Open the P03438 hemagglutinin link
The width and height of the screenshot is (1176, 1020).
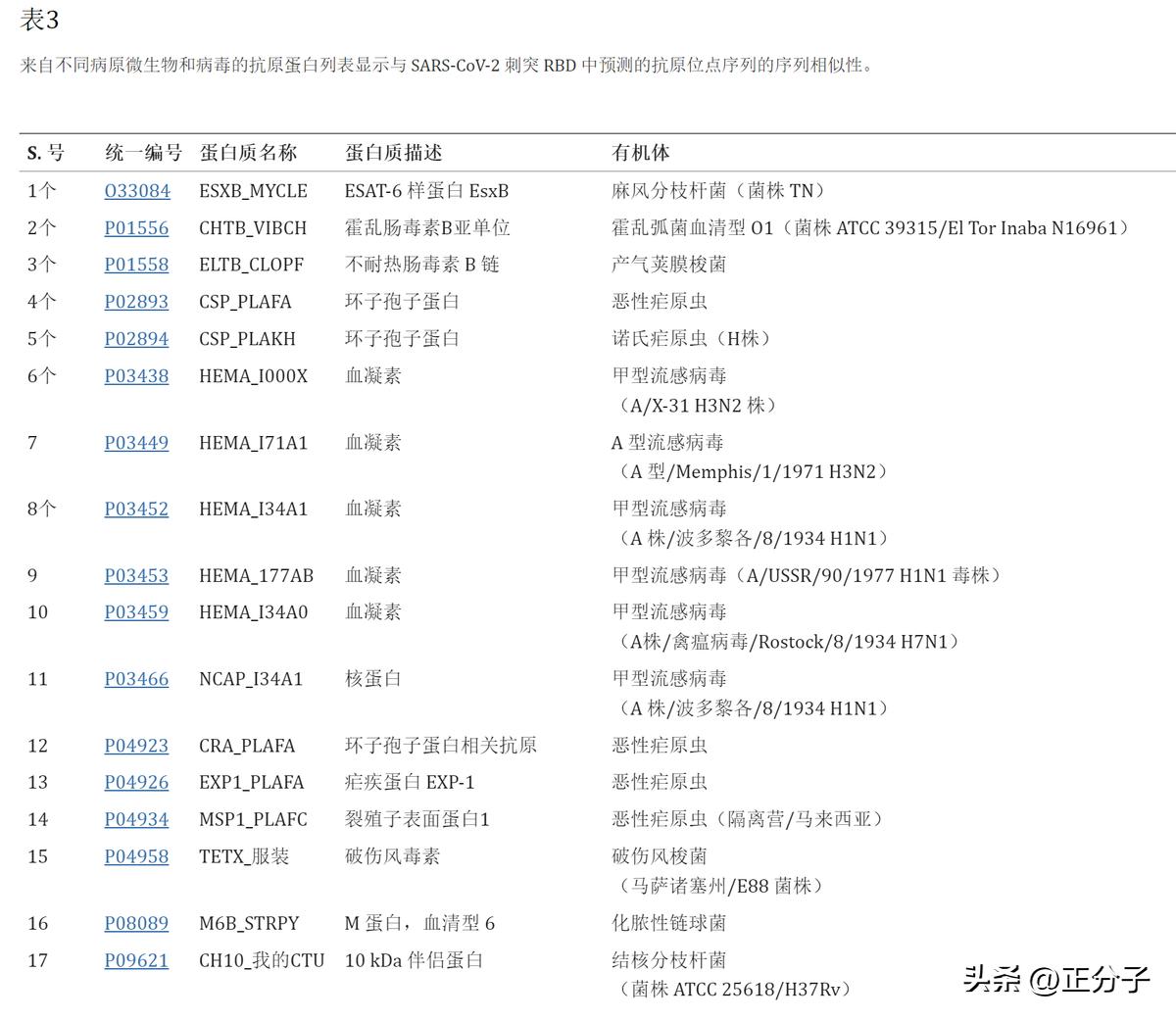[x=136, y=375]
